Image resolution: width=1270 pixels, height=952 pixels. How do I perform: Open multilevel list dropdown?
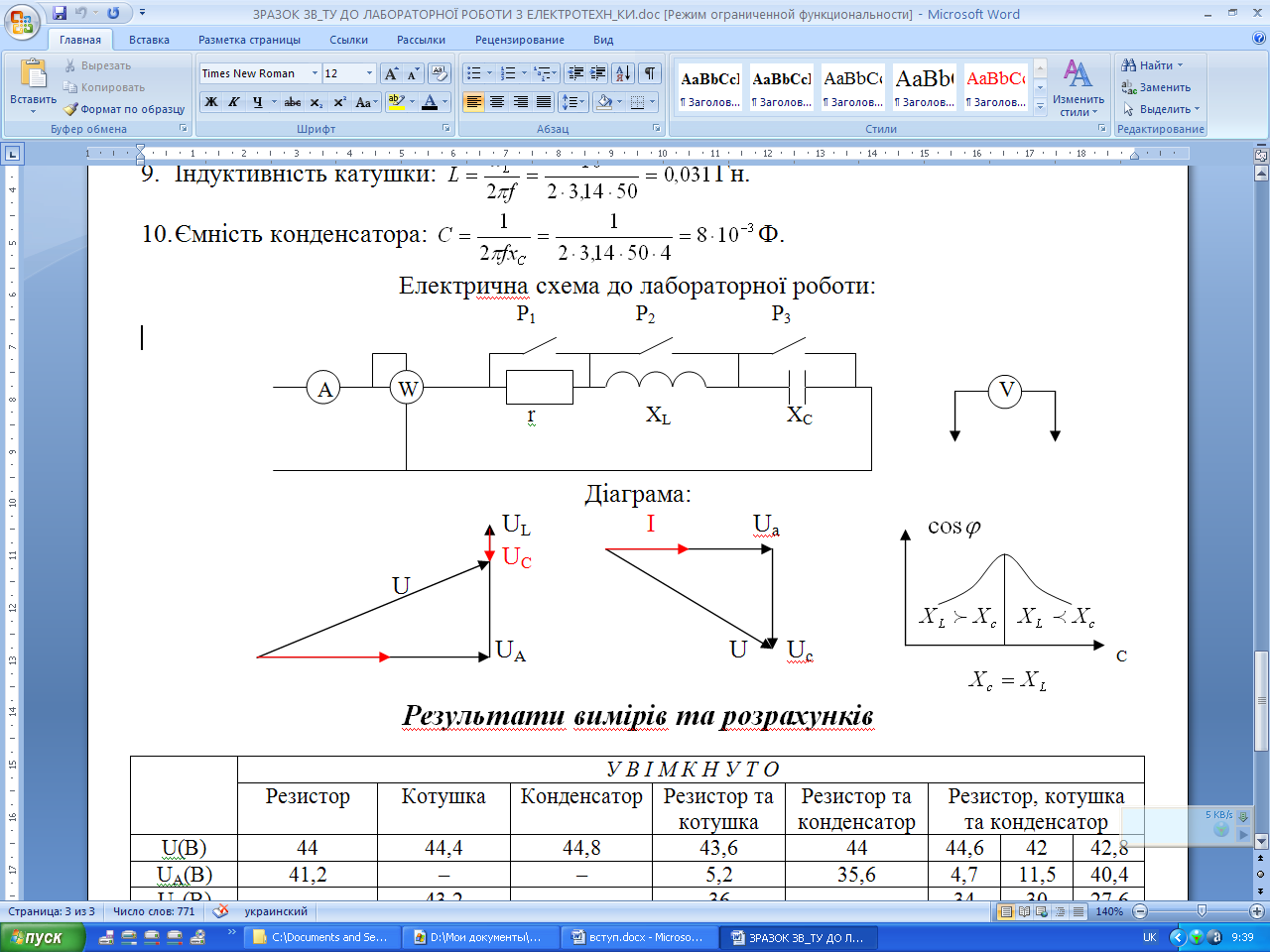(x=546, y=73)
